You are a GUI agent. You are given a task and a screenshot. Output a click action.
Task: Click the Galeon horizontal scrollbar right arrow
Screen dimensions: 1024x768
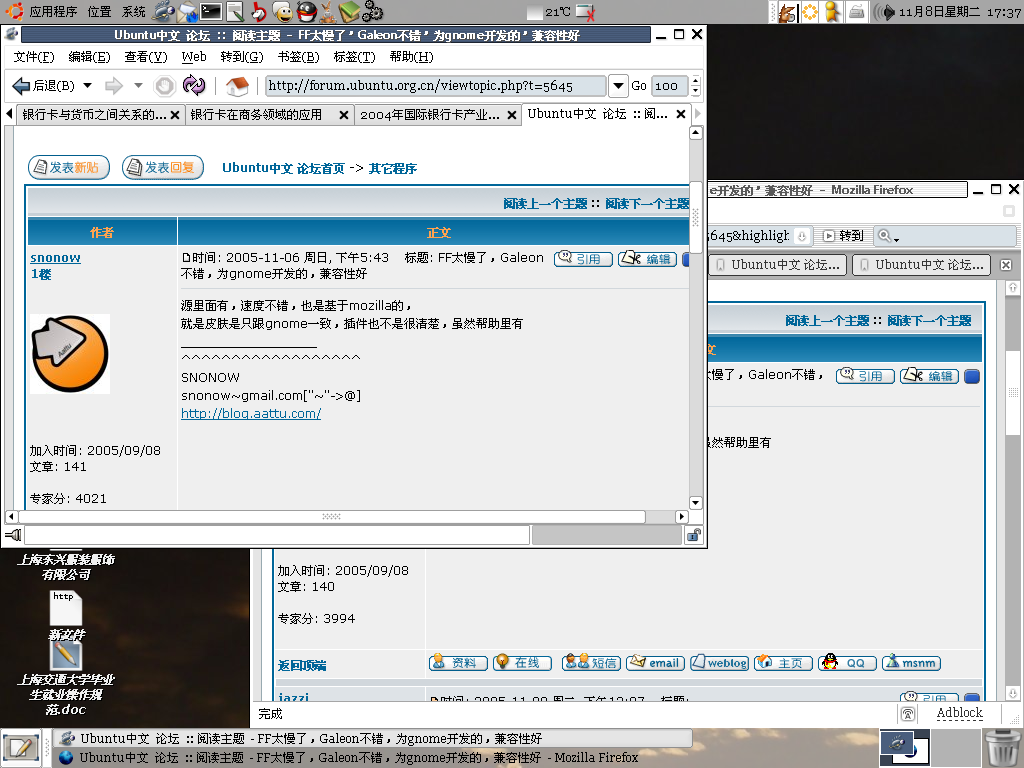click(682, 517)
